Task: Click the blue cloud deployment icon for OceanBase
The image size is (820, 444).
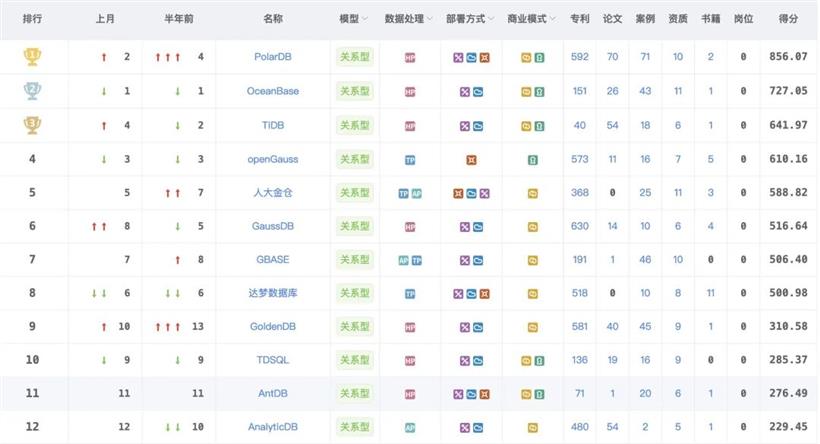Action: click(x=478, y=92)
